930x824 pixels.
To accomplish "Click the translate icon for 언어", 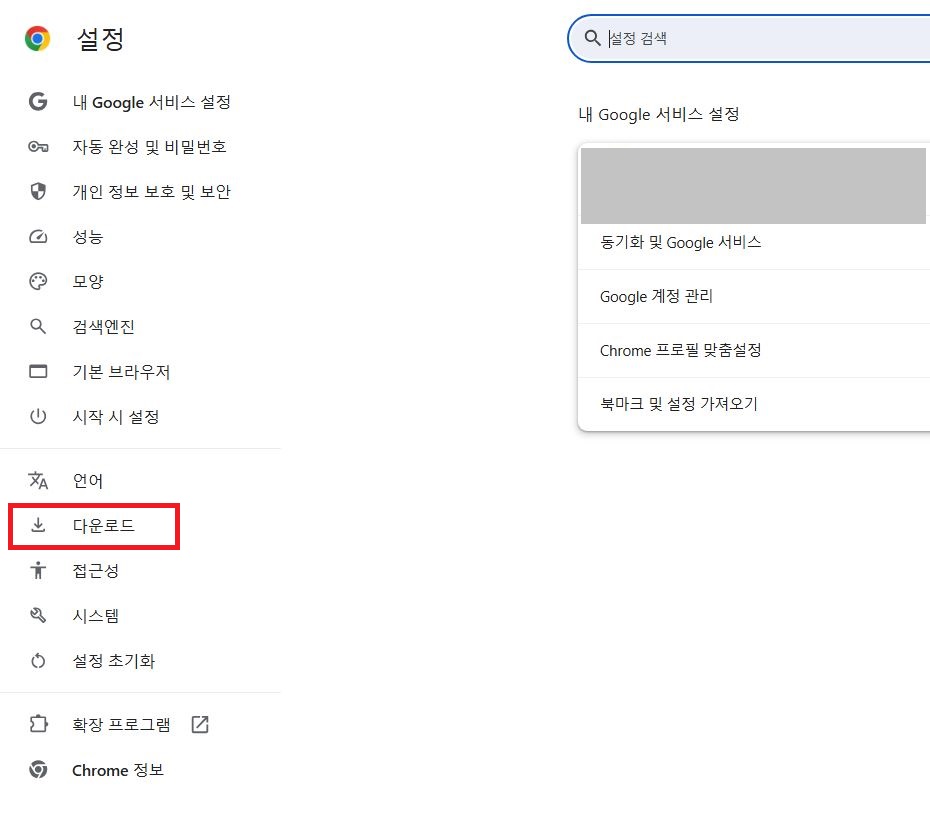I will pos(38,480).
